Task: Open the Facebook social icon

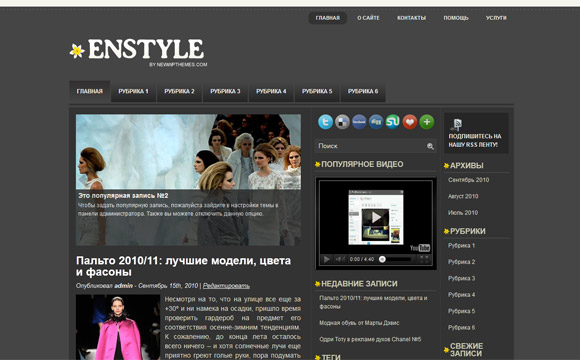Action: (359, 122)
